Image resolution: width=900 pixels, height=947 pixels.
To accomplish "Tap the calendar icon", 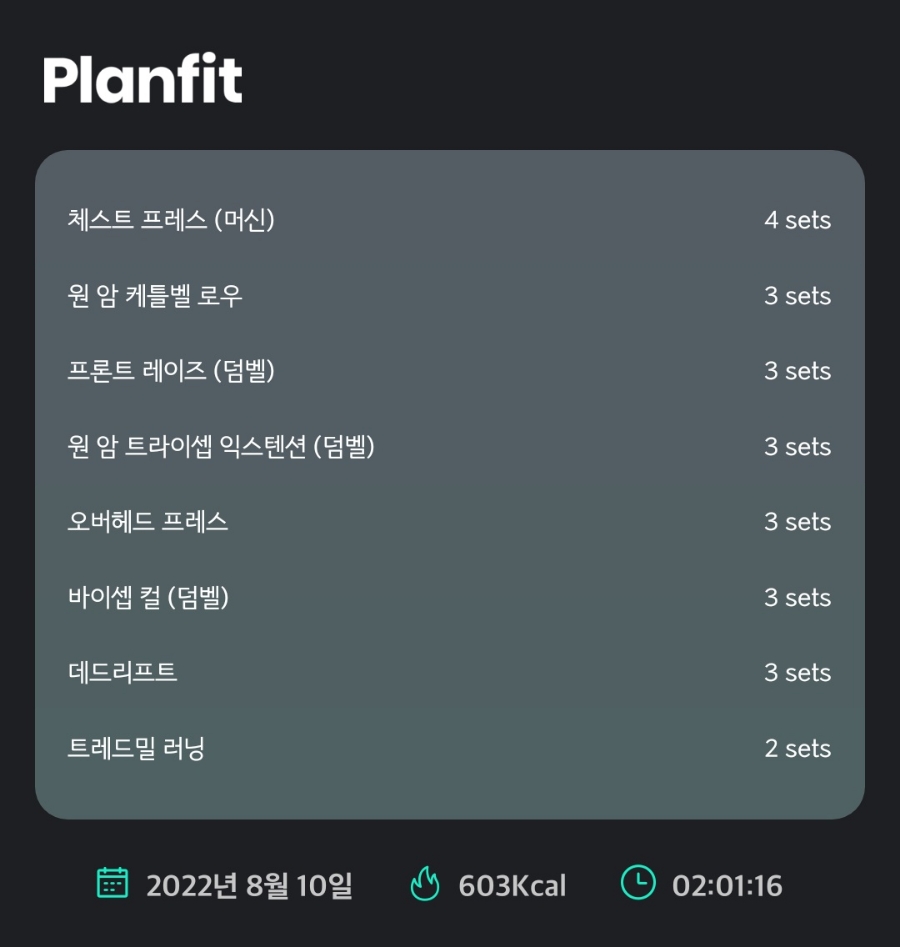I will (x=112, y=884).
